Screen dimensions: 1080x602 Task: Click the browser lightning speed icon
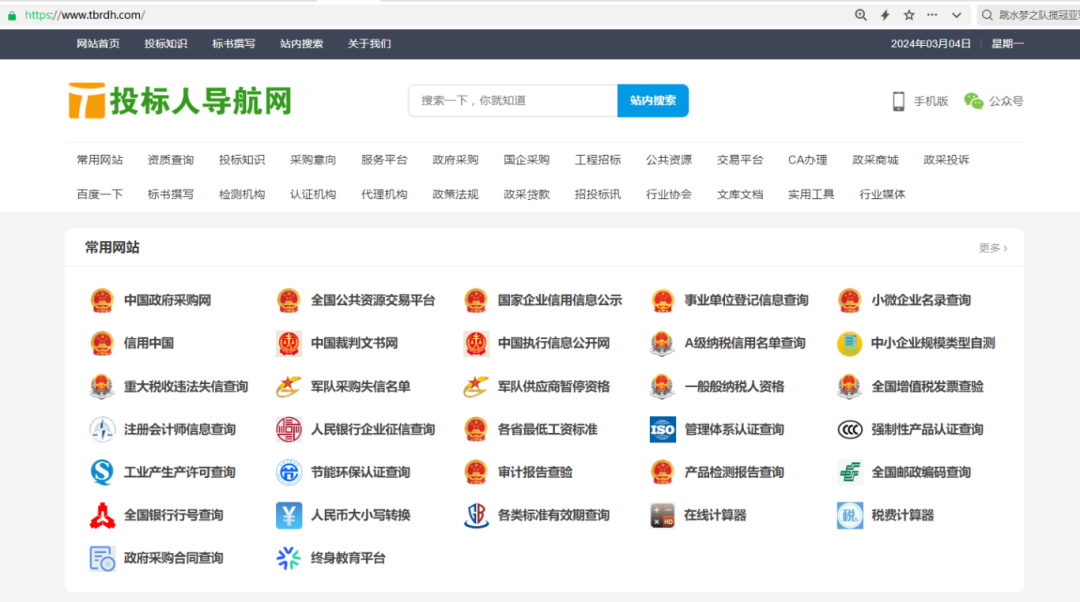pos(885,15)
